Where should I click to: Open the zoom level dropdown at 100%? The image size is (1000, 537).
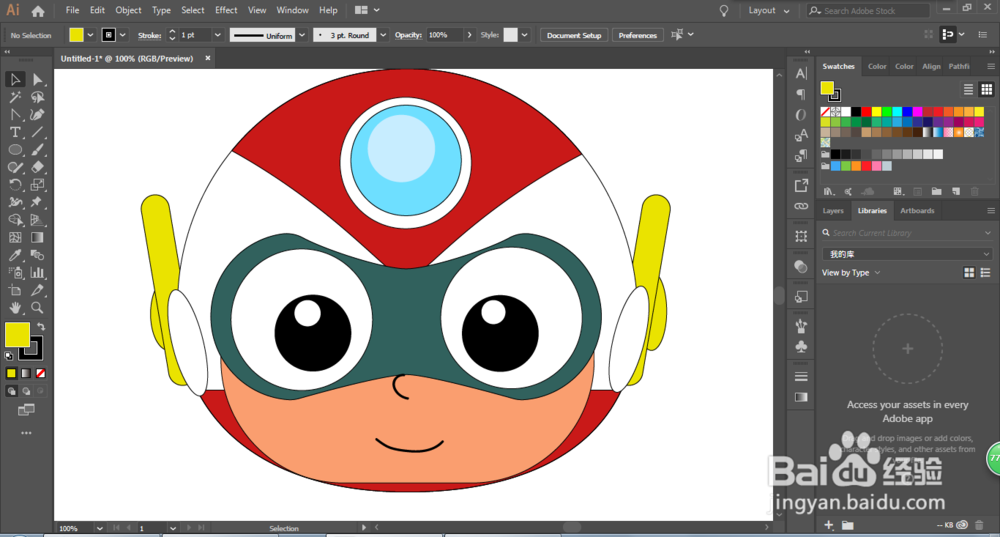pos(99,528)
